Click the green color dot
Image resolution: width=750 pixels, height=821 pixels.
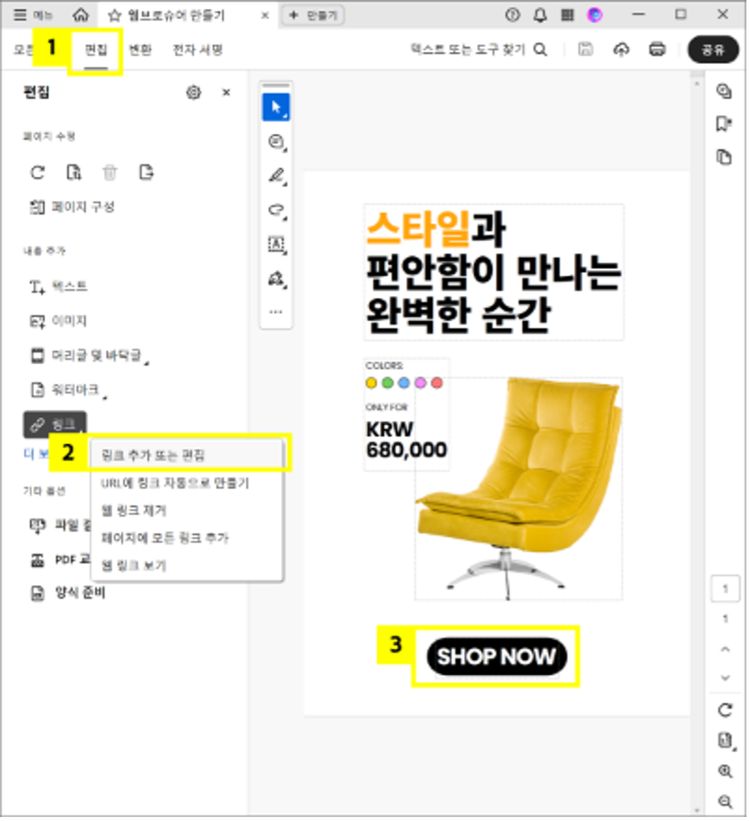[x=388, y=383]
